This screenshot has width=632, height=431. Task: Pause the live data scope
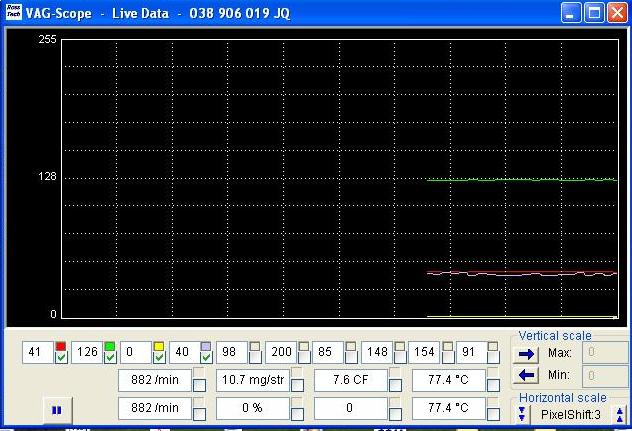57,410
